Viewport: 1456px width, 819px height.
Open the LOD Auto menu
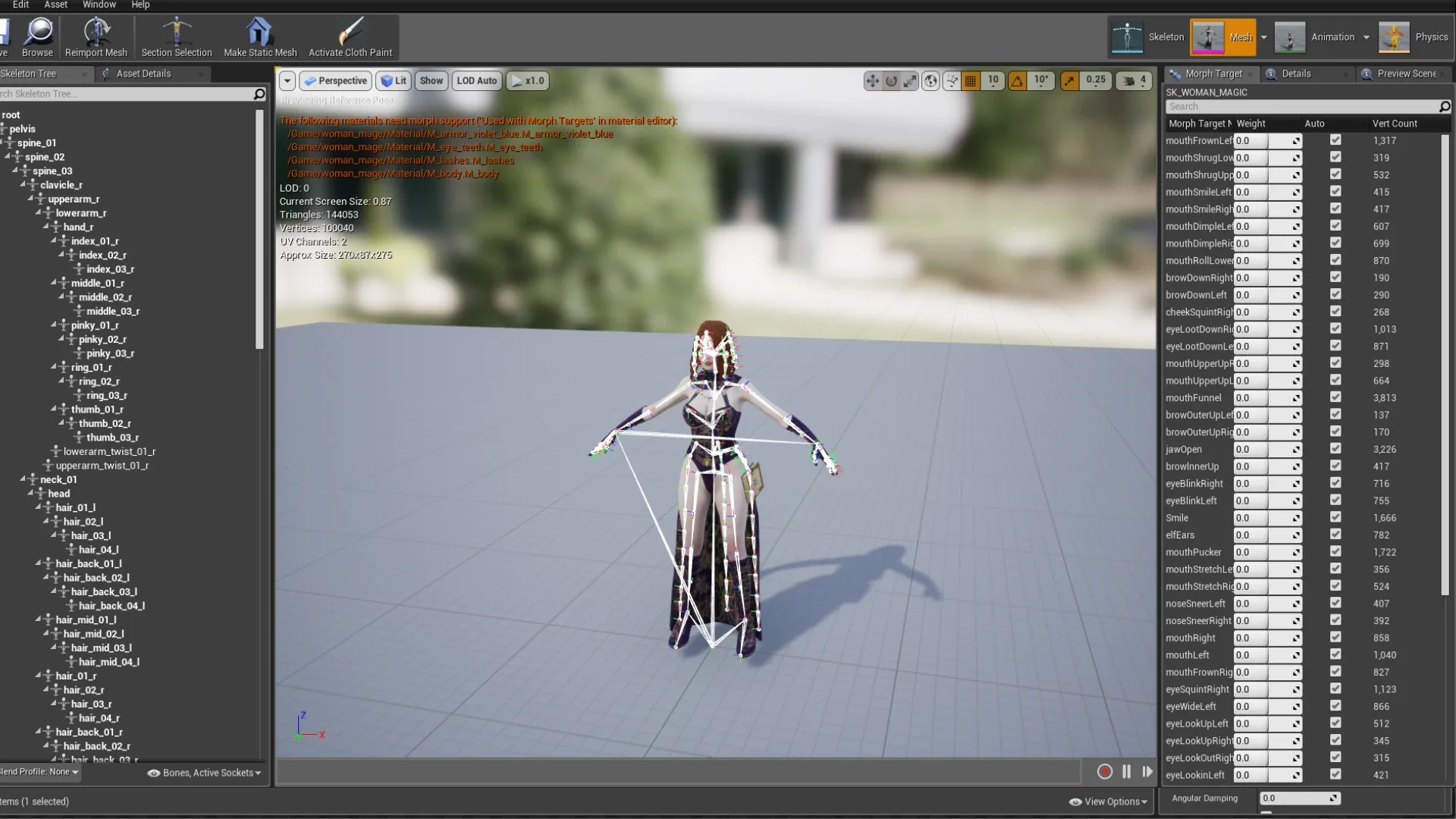click(x=477, y=80)
